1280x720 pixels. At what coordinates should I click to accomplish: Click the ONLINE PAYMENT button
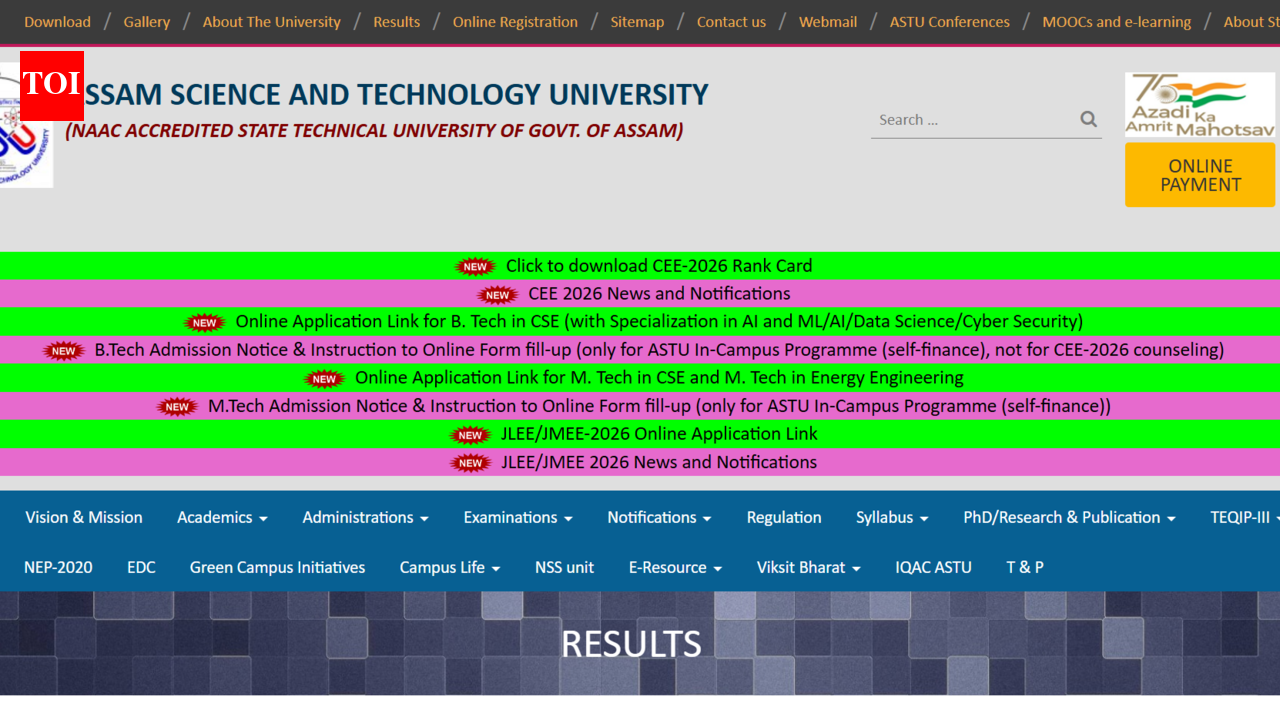tap(1200, 175)
